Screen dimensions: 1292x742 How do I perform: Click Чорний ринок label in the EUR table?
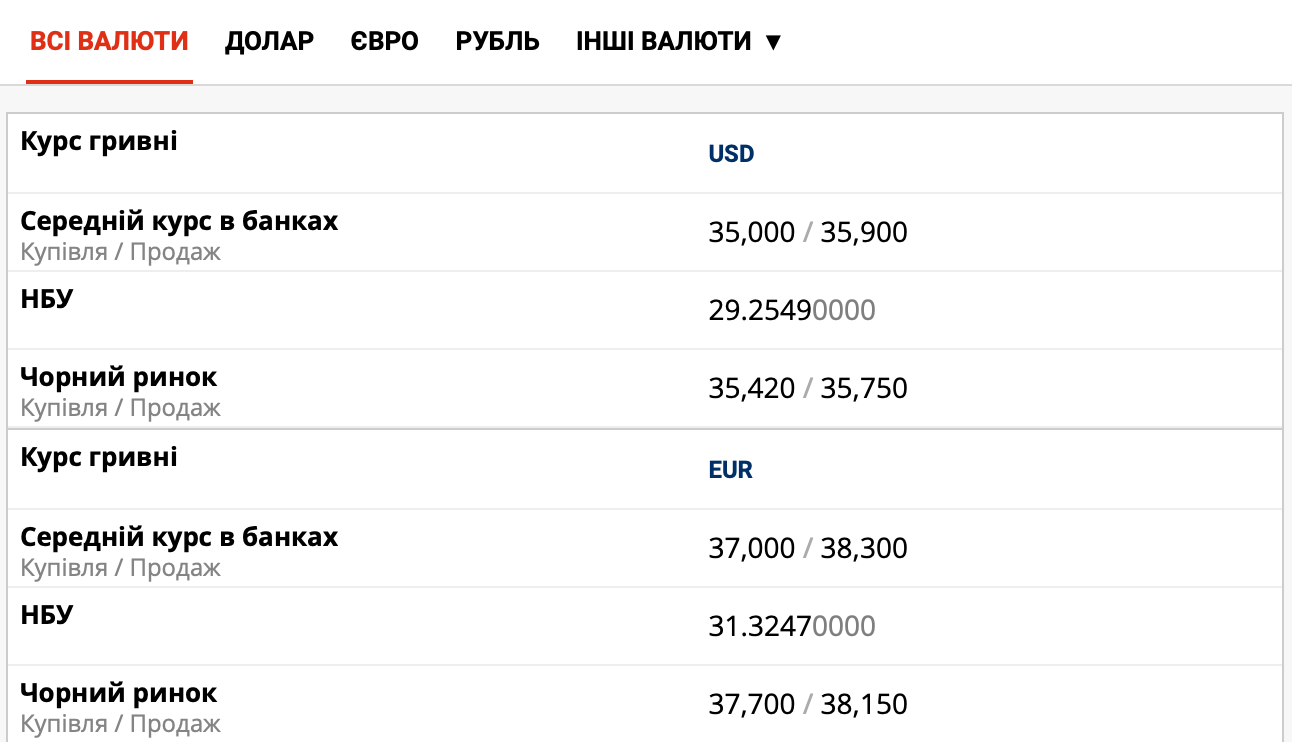click(x=118, y=693)
